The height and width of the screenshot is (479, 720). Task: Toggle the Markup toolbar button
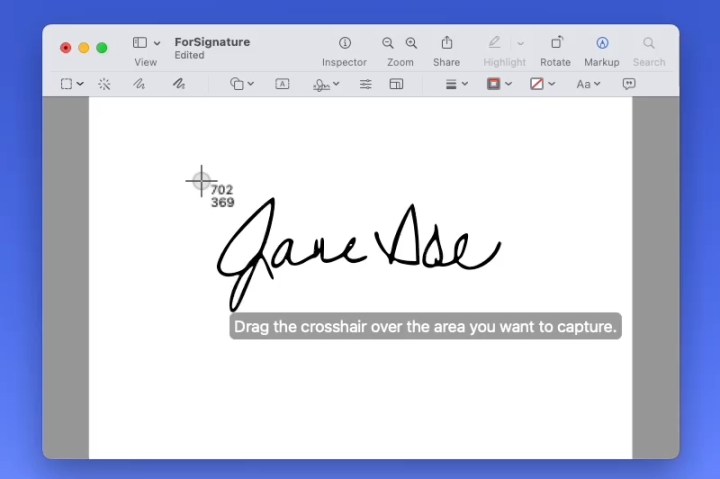point(602,43)
